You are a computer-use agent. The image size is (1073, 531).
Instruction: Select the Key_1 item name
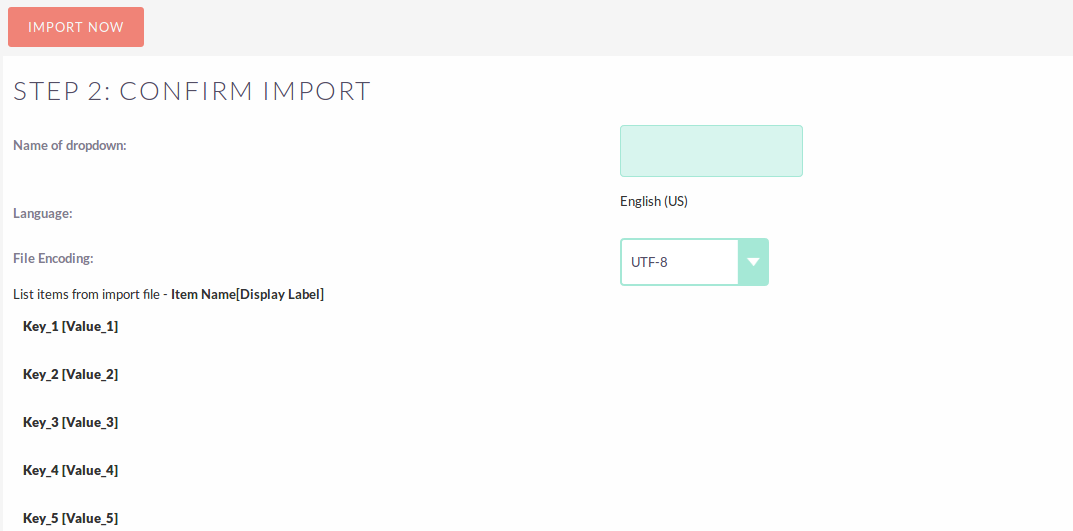40,326
